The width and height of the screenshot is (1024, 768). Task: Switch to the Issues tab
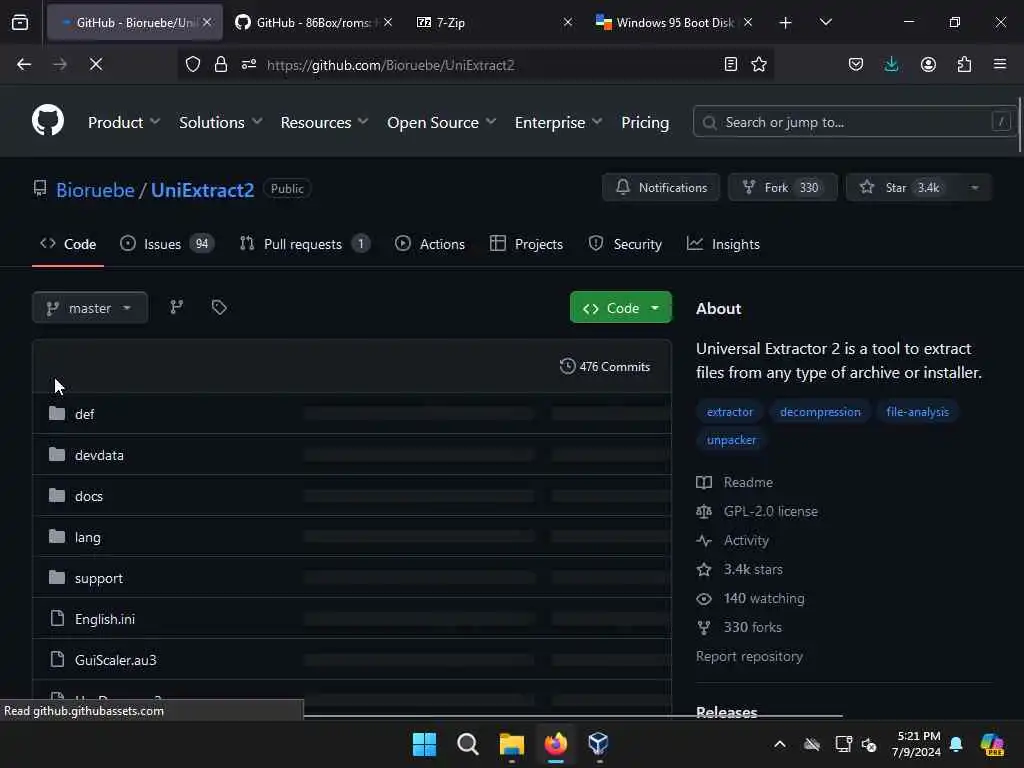[x=167, y=244]
